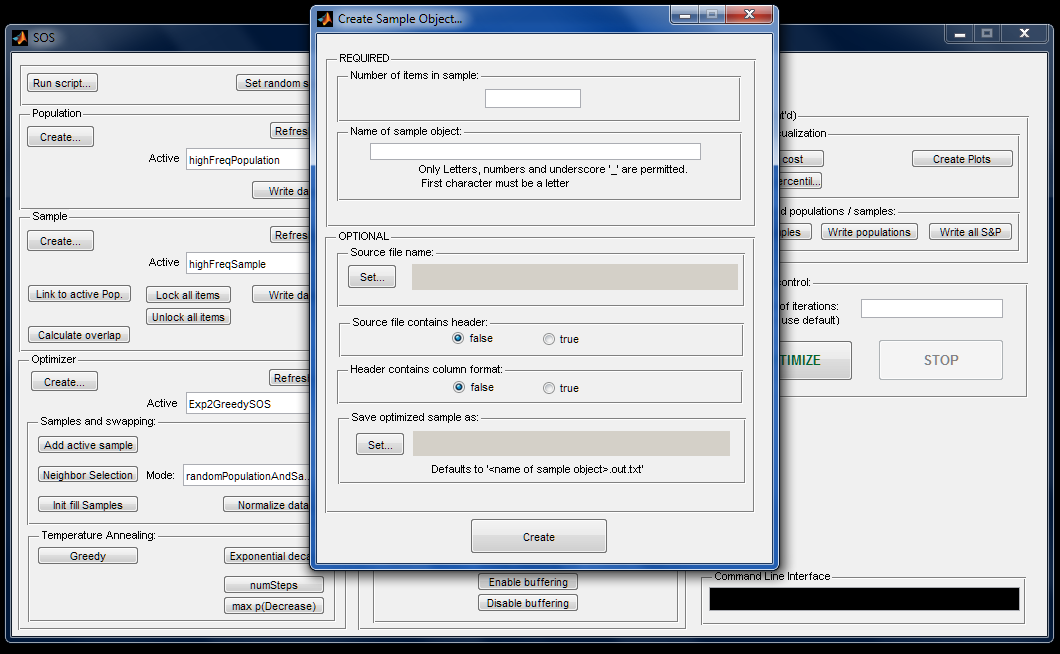Click Unlock all items button

pos(188,317)
